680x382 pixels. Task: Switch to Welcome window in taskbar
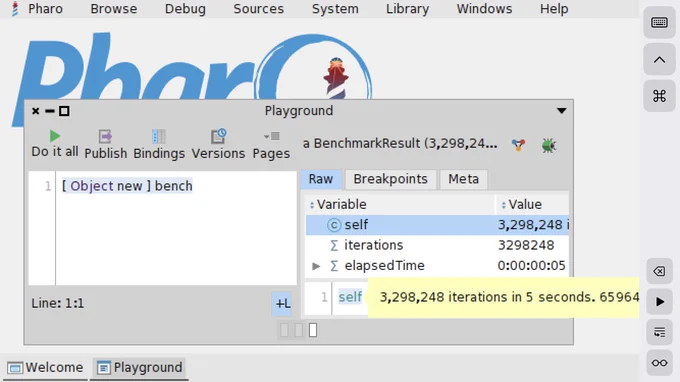click(x=46, y=368)
